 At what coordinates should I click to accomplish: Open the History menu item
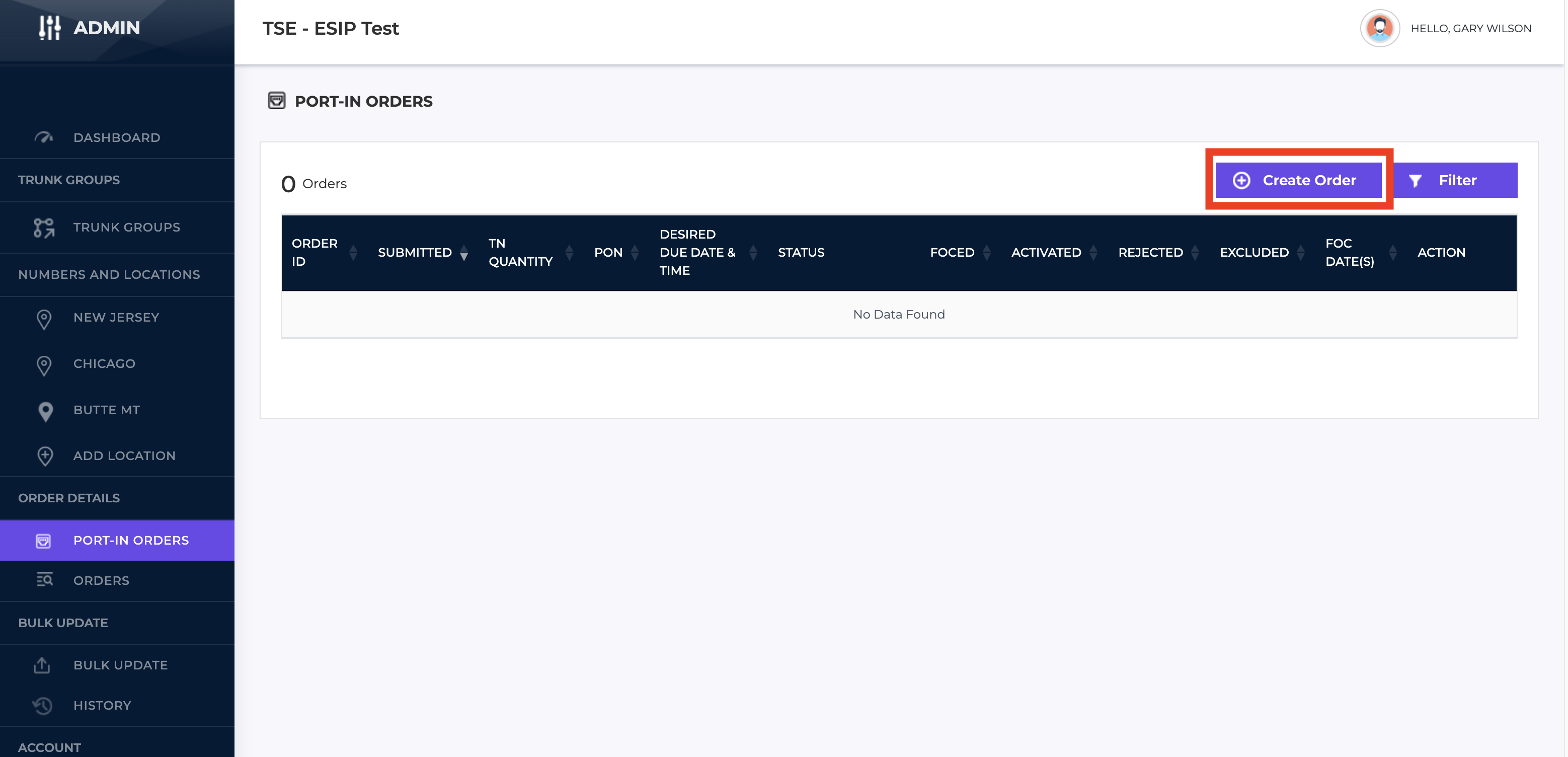(117, 705)
